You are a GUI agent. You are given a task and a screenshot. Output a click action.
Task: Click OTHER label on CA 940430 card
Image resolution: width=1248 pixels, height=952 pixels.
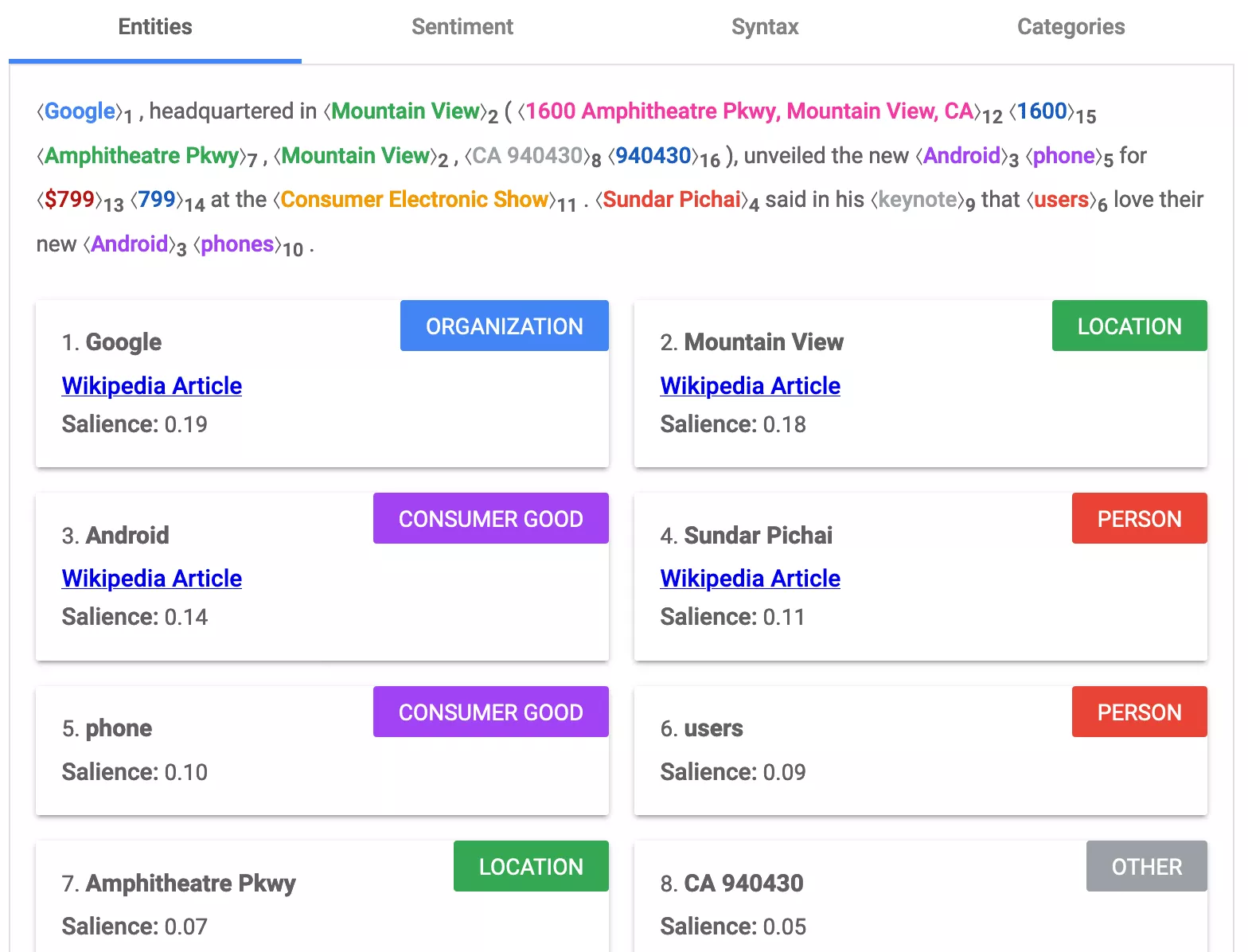1147,866
